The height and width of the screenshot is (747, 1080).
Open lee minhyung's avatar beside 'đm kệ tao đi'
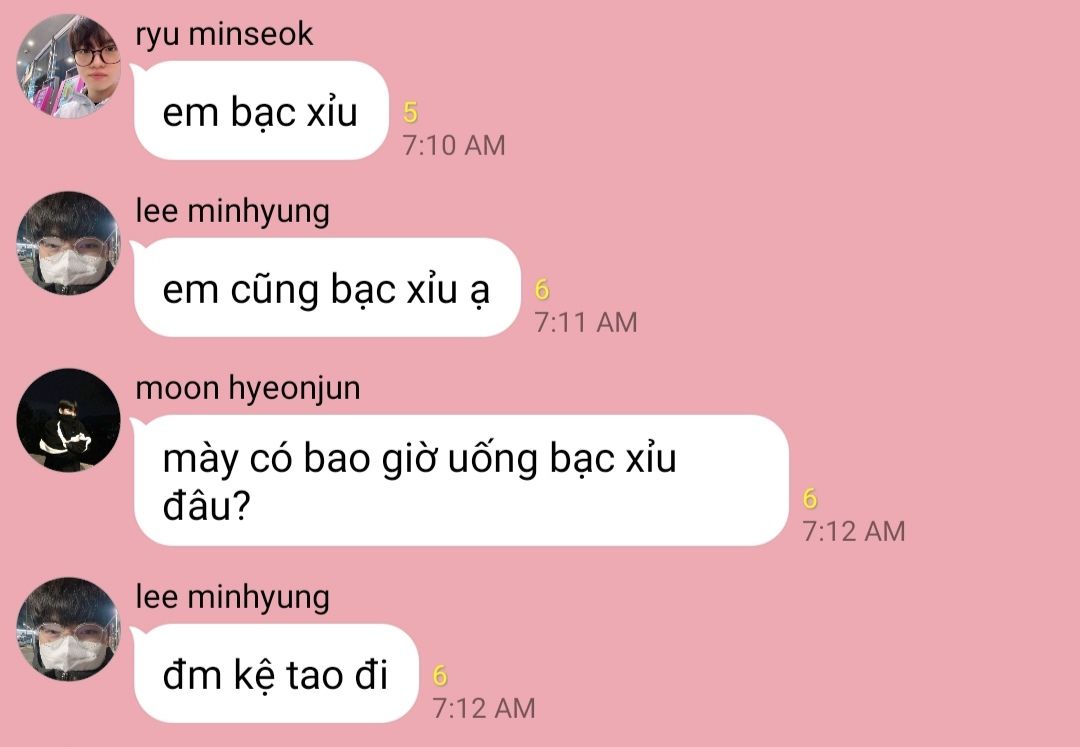(x=68, y=629)
